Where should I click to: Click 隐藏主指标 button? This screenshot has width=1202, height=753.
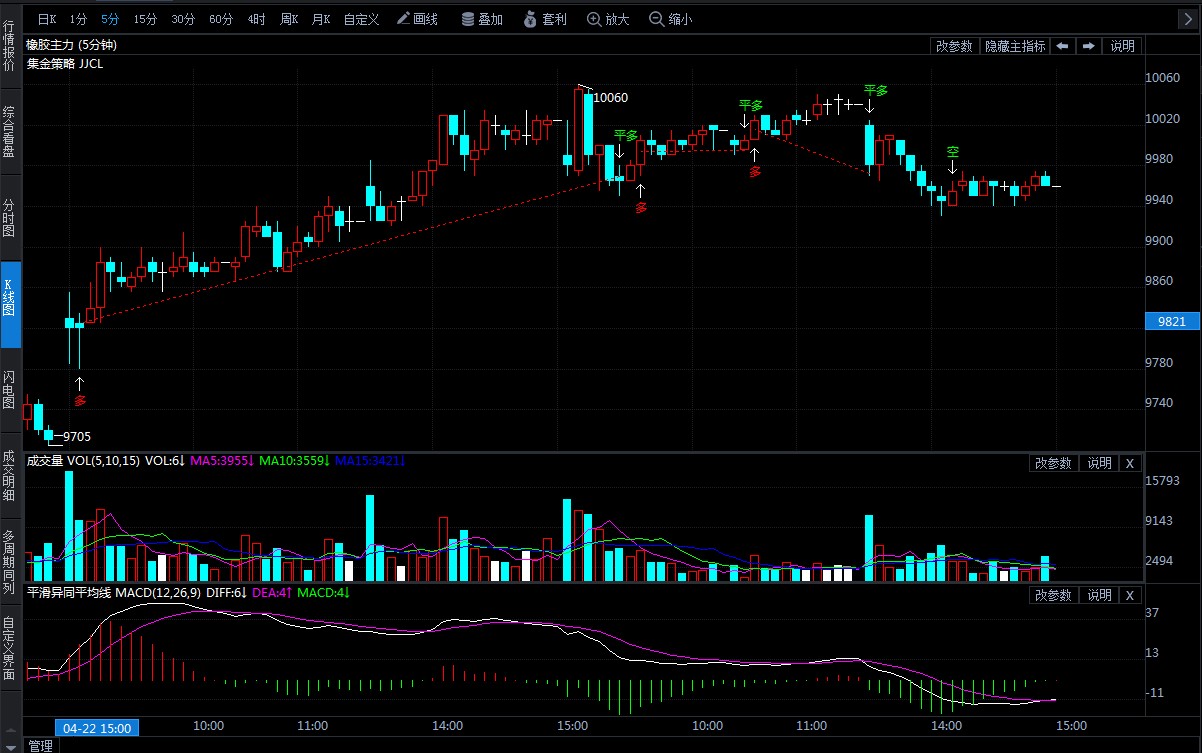(1014, 46)
